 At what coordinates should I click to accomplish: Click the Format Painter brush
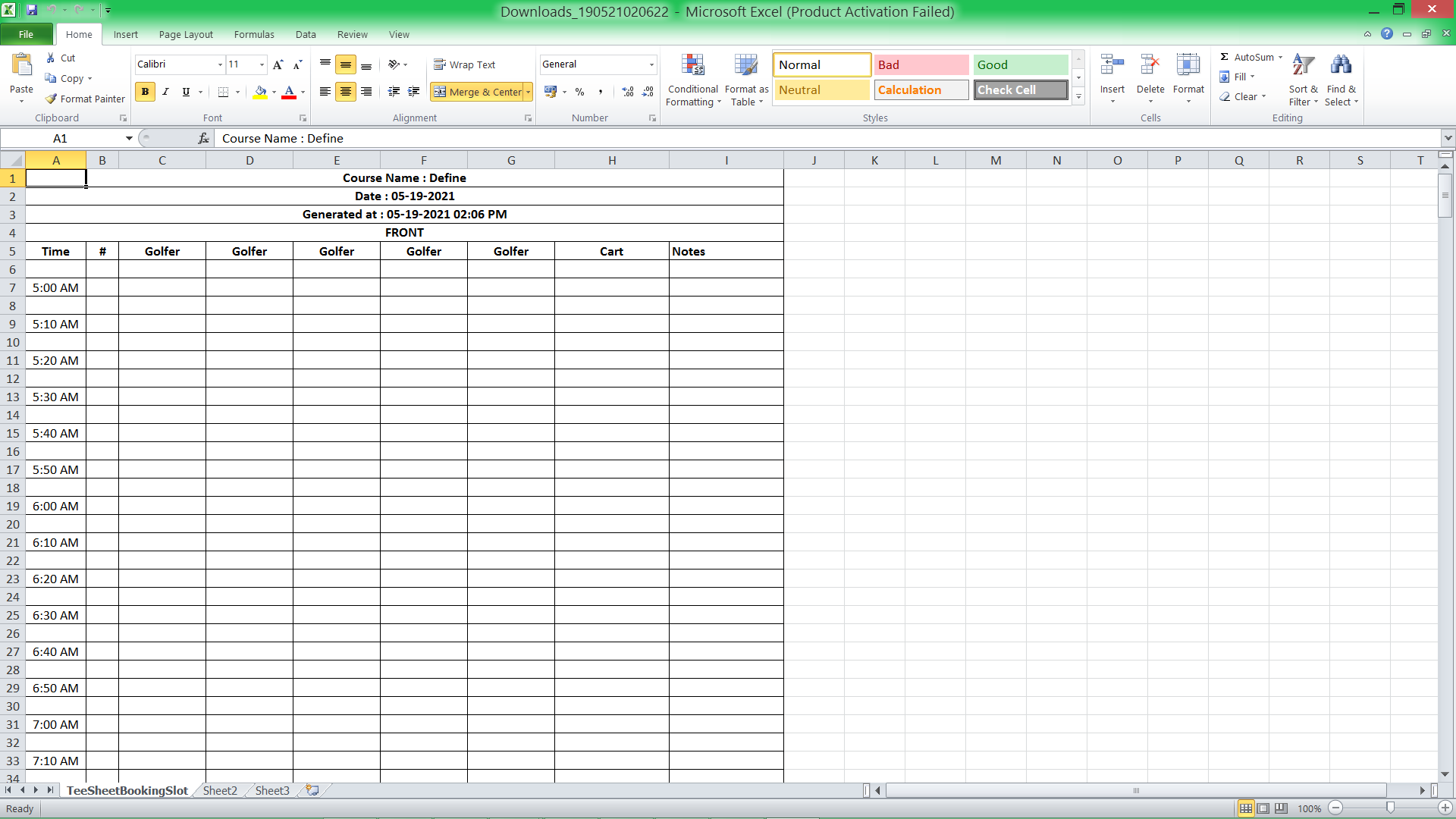(x=52, y=99)
